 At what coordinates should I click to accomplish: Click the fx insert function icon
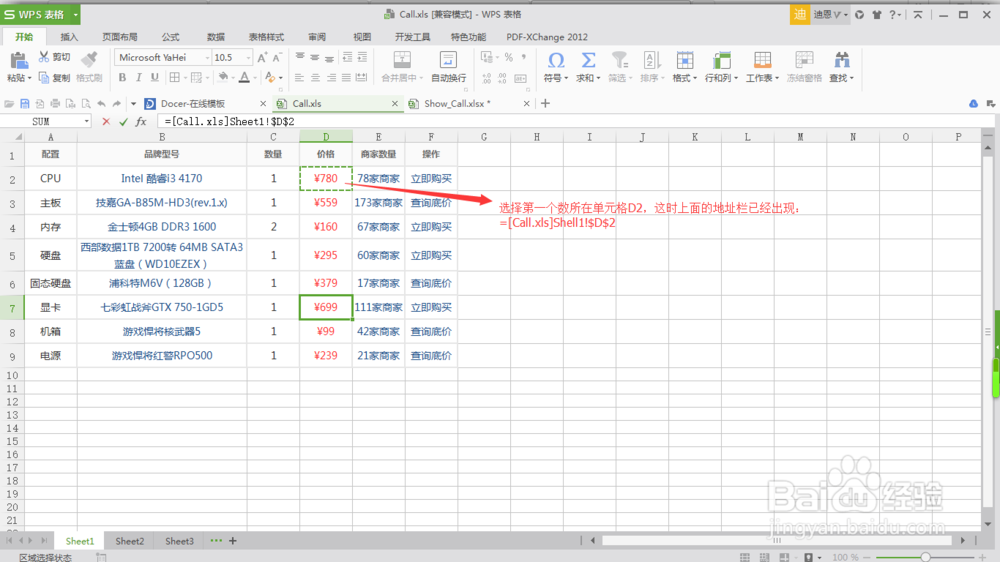pos(141,121)
